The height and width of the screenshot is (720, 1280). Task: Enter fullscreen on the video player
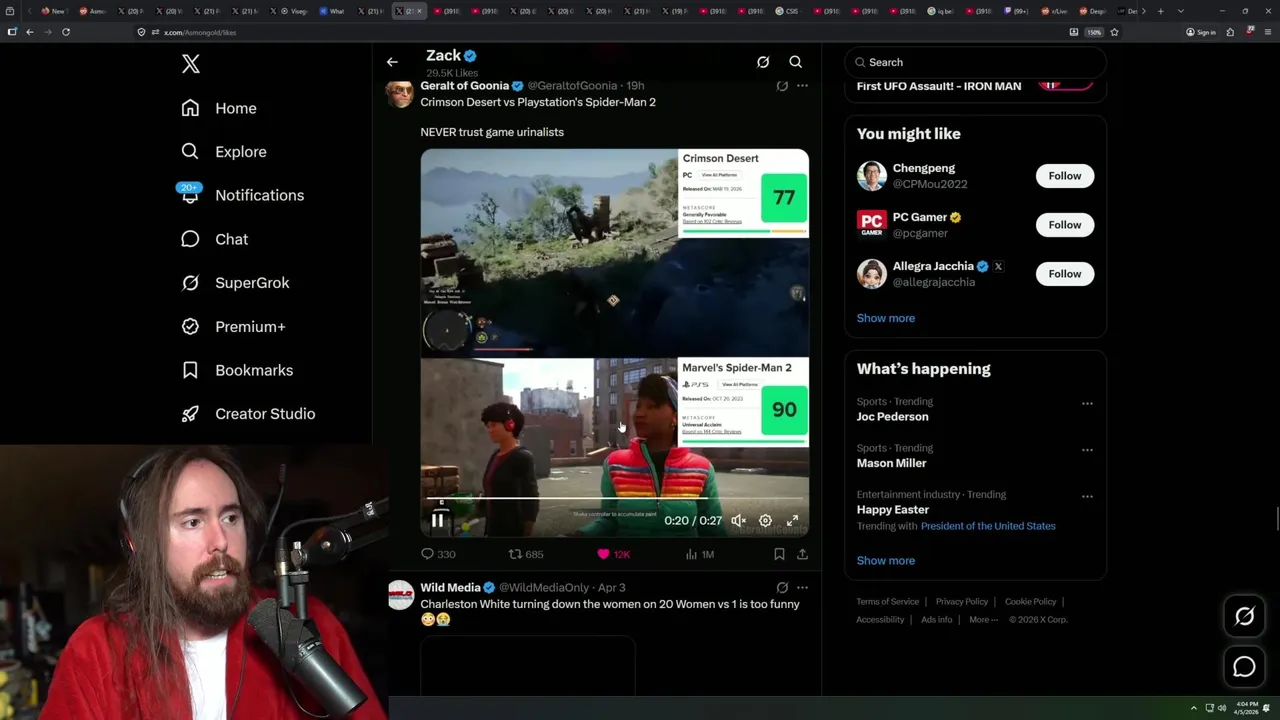792,521
